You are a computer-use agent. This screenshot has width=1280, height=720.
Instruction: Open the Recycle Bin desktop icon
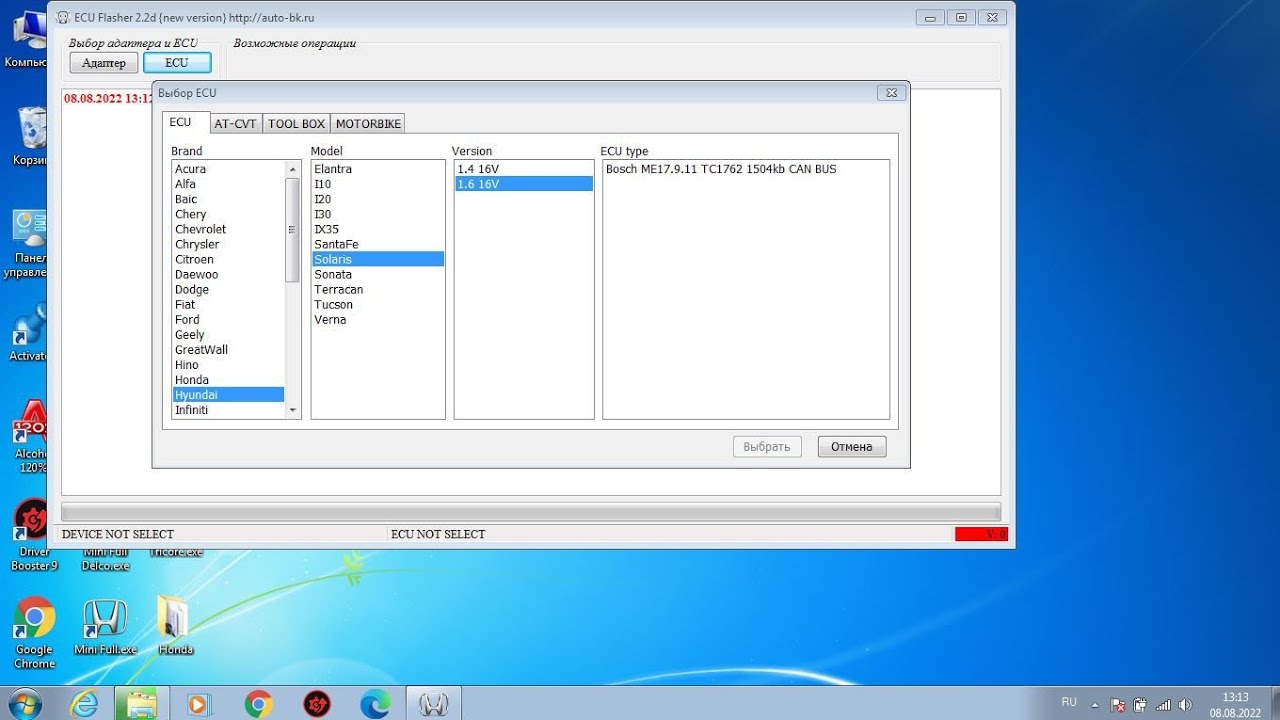point(33,135)
